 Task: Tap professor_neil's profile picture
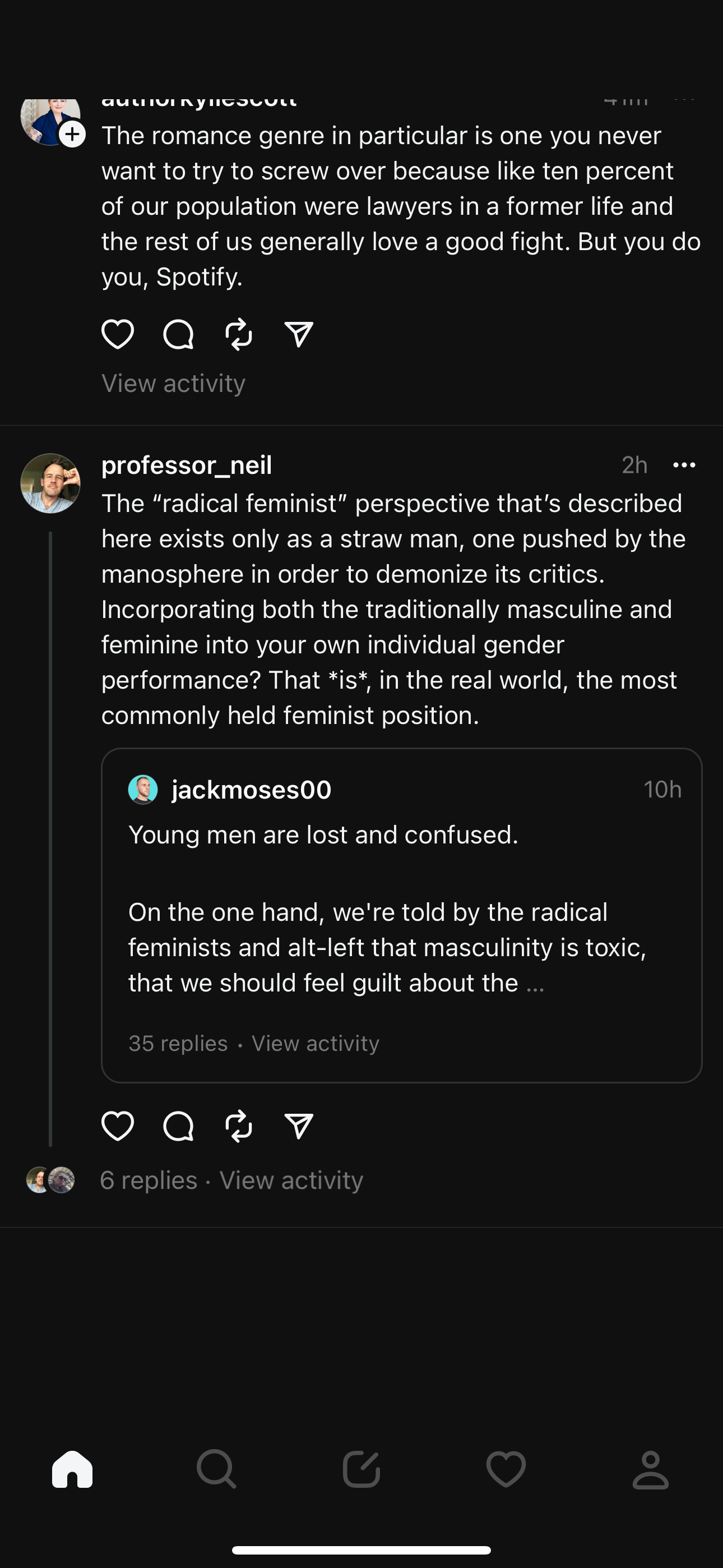(x=50, y=483)
